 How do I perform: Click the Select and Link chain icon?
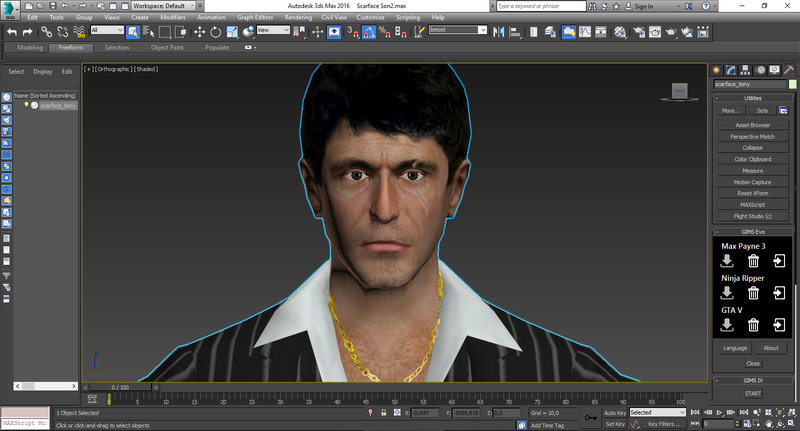click(x=46, y=32)
